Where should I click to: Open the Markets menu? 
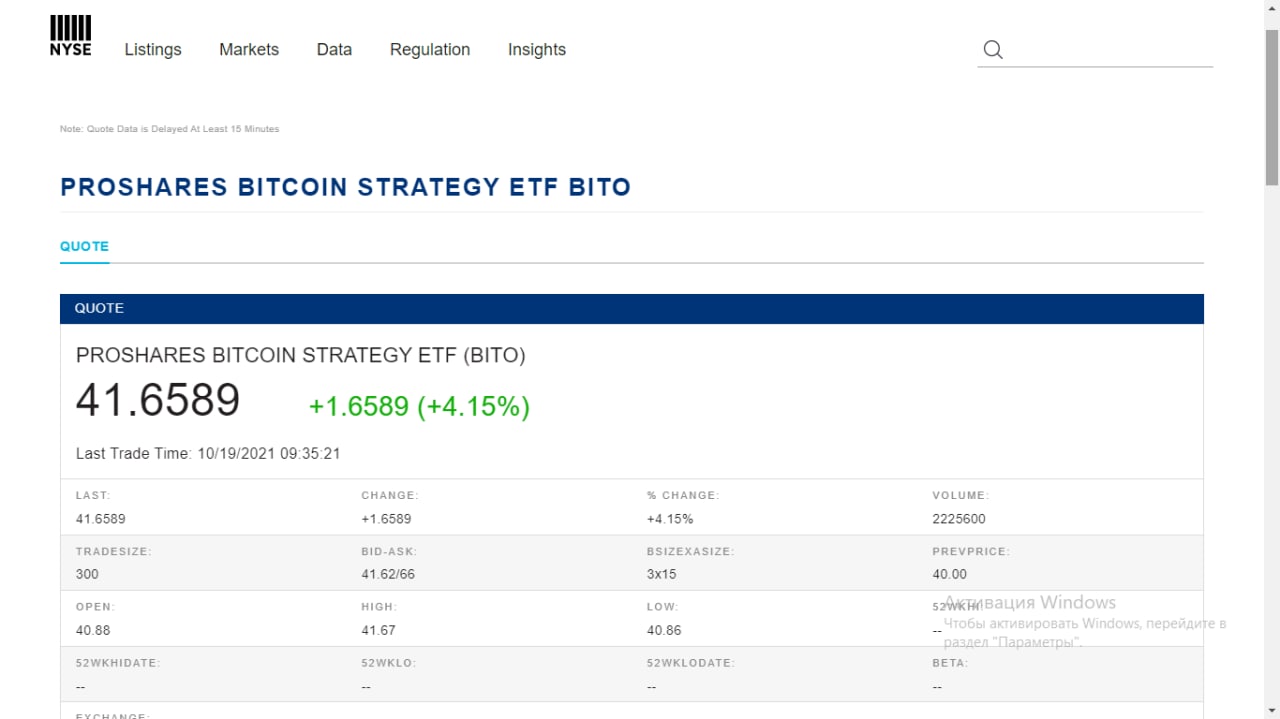pos(249,50)
